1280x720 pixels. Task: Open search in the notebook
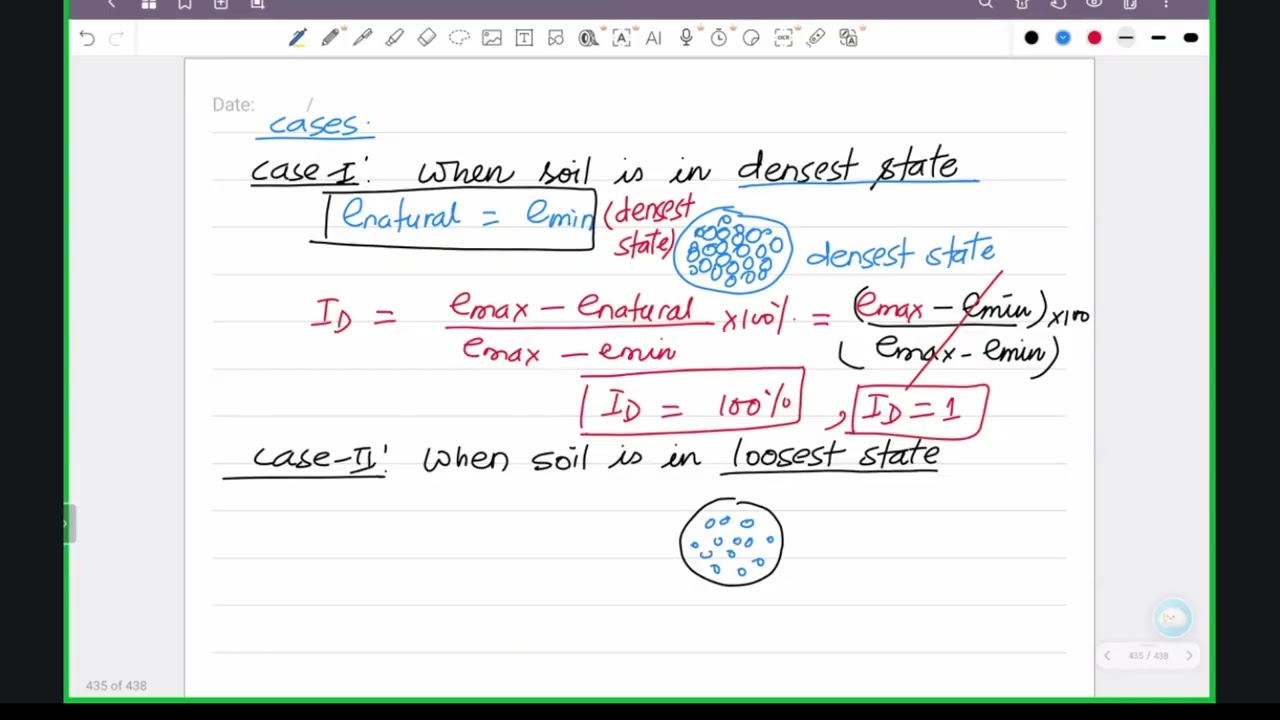pos(986,5)
